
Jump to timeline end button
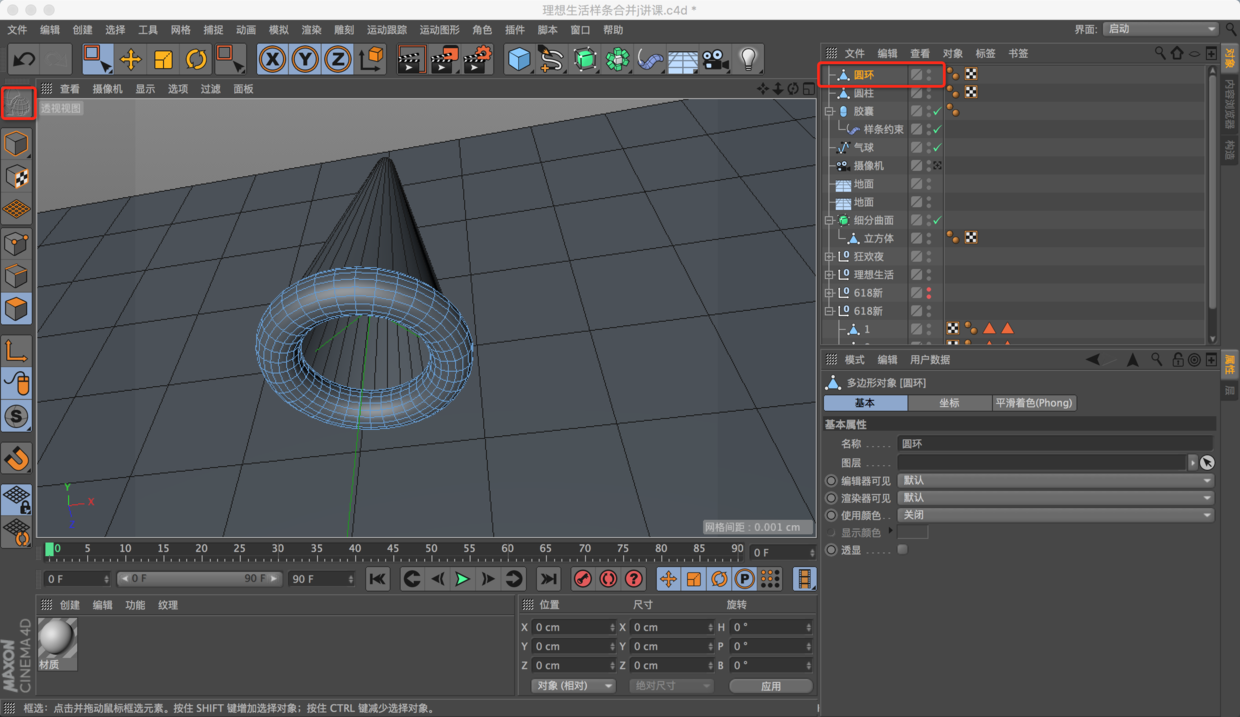548,579
